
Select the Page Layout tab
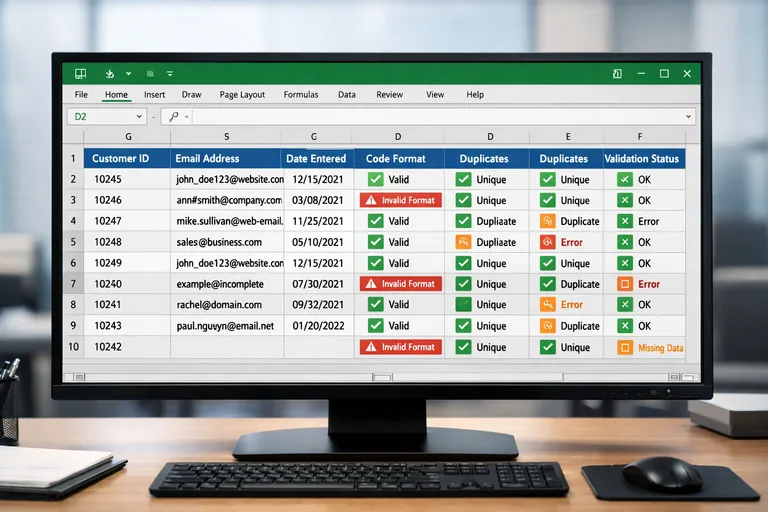tap(242, 95)
